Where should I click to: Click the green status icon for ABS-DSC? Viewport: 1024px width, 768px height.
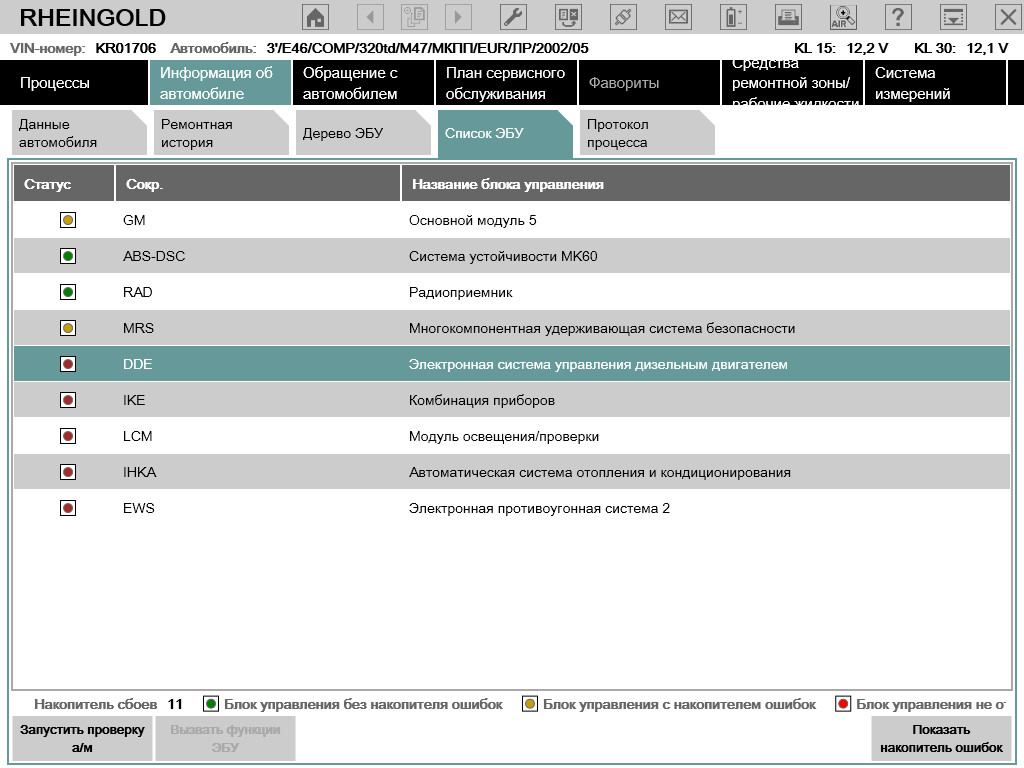68,256
